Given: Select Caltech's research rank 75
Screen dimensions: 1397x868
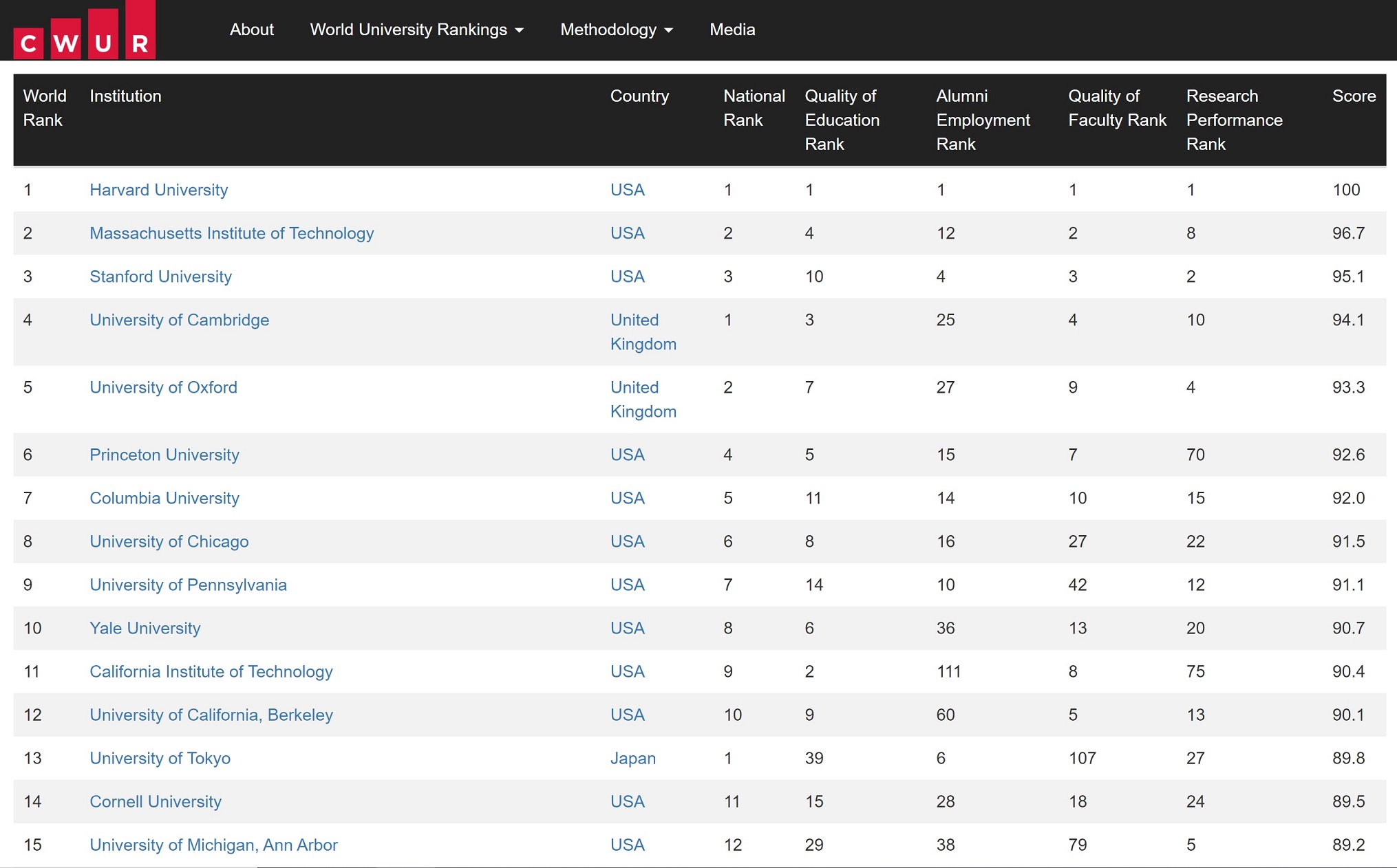Looking at the screenshot, I should 1196,671.
